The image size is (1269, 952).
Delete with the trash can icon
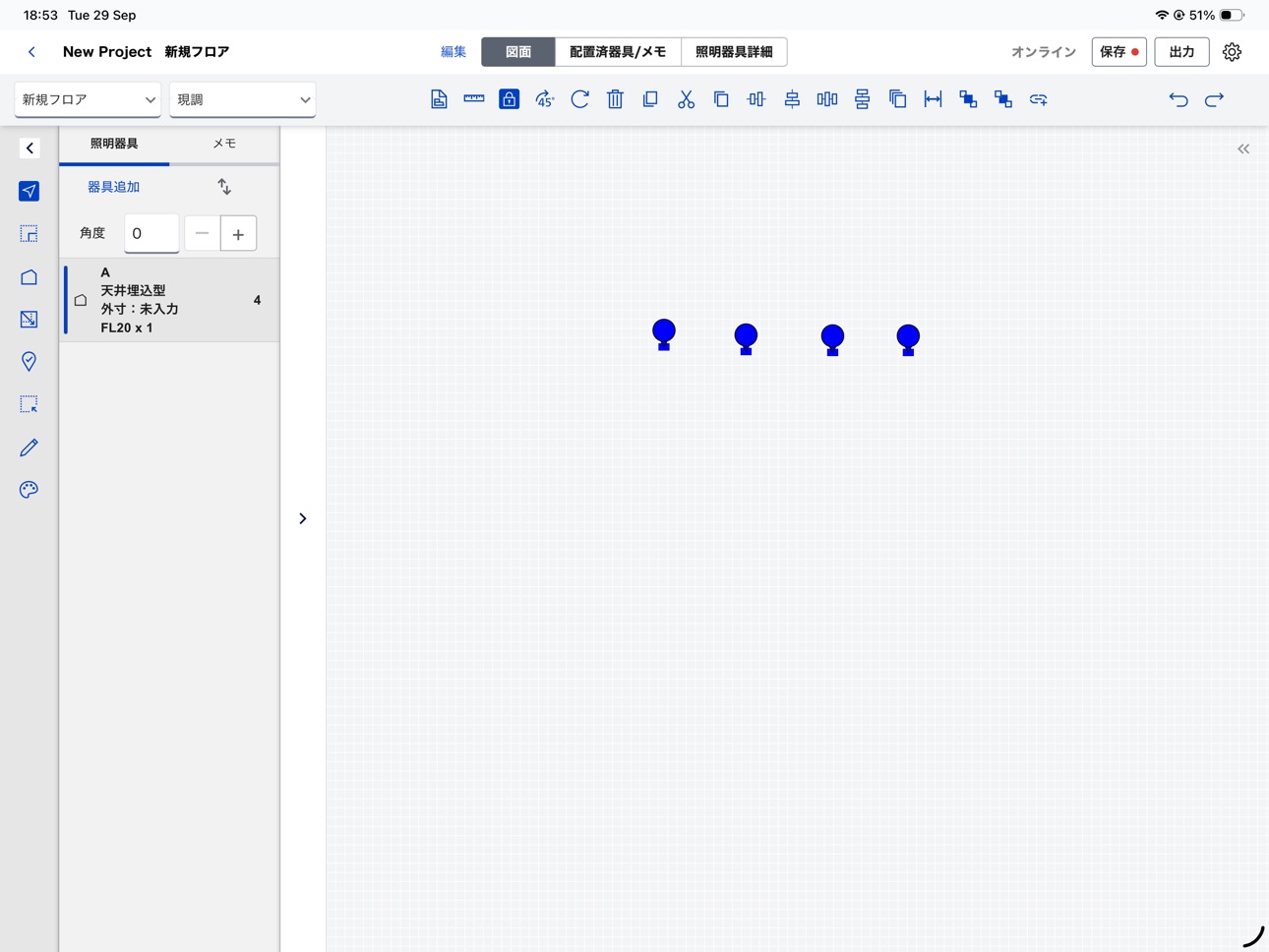[x=615, y=99]
